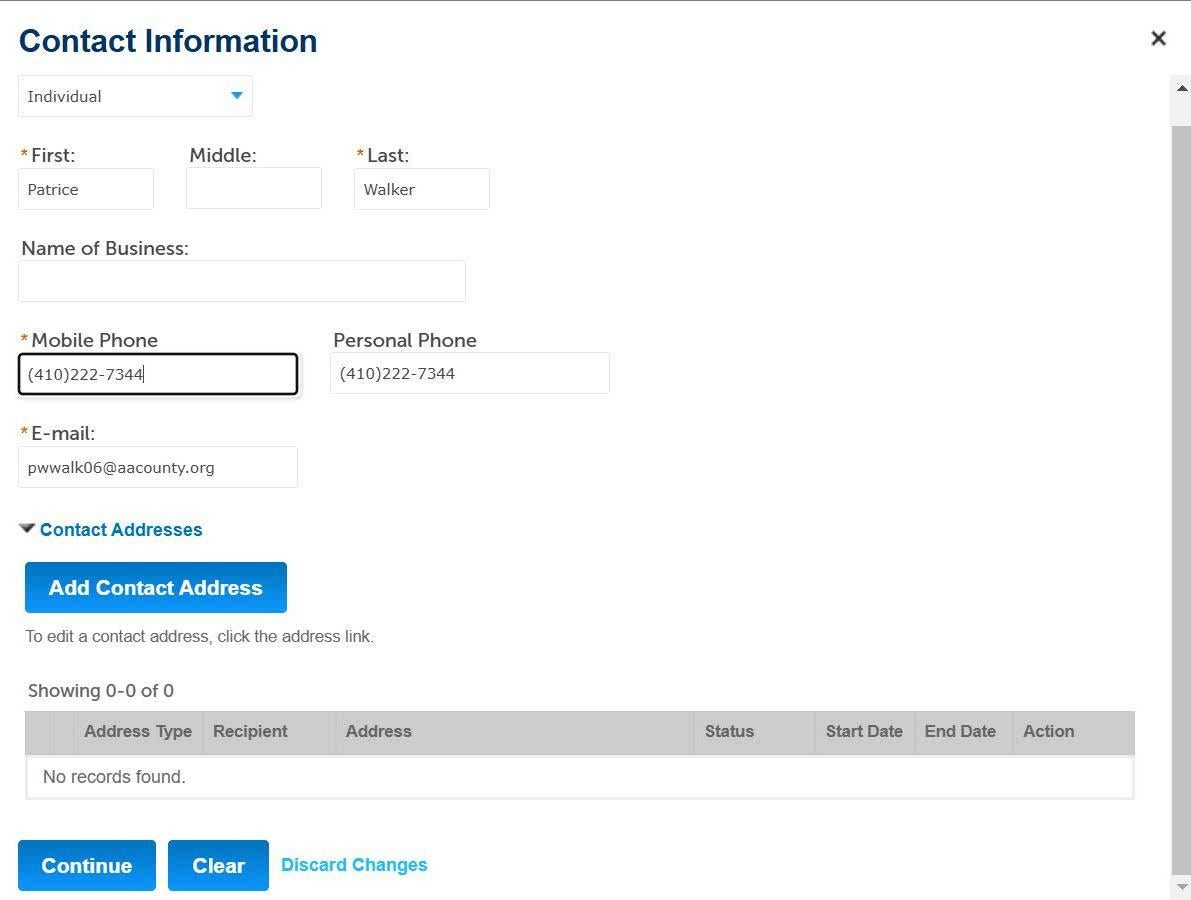Select the Mobile Phone input field
The height and width of the screenshot is (900, 1191).
point(157,373)
